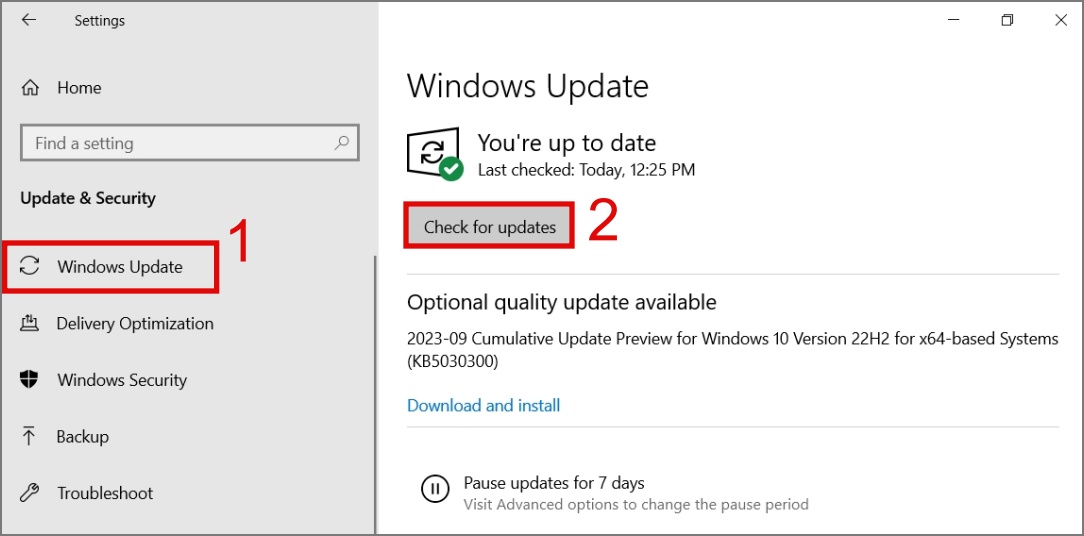Select Windows Security in sidebar
The height and width of the screenshot is (536, 1084).
click(122, 380)
